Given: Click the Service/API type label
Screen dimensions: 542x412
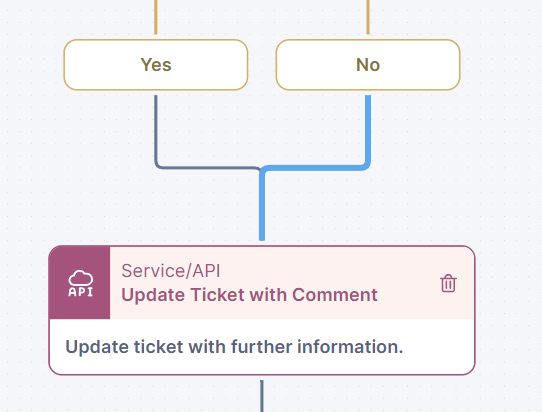Looking at the screenshot, I should point(171,271).
